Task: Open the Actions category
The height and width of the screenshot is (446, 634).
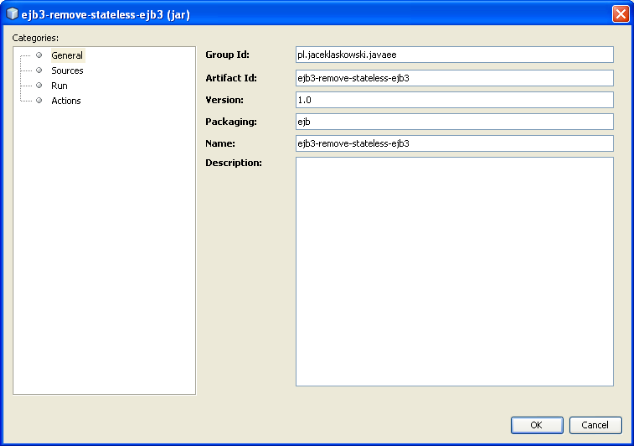Action: coord(66,101)
